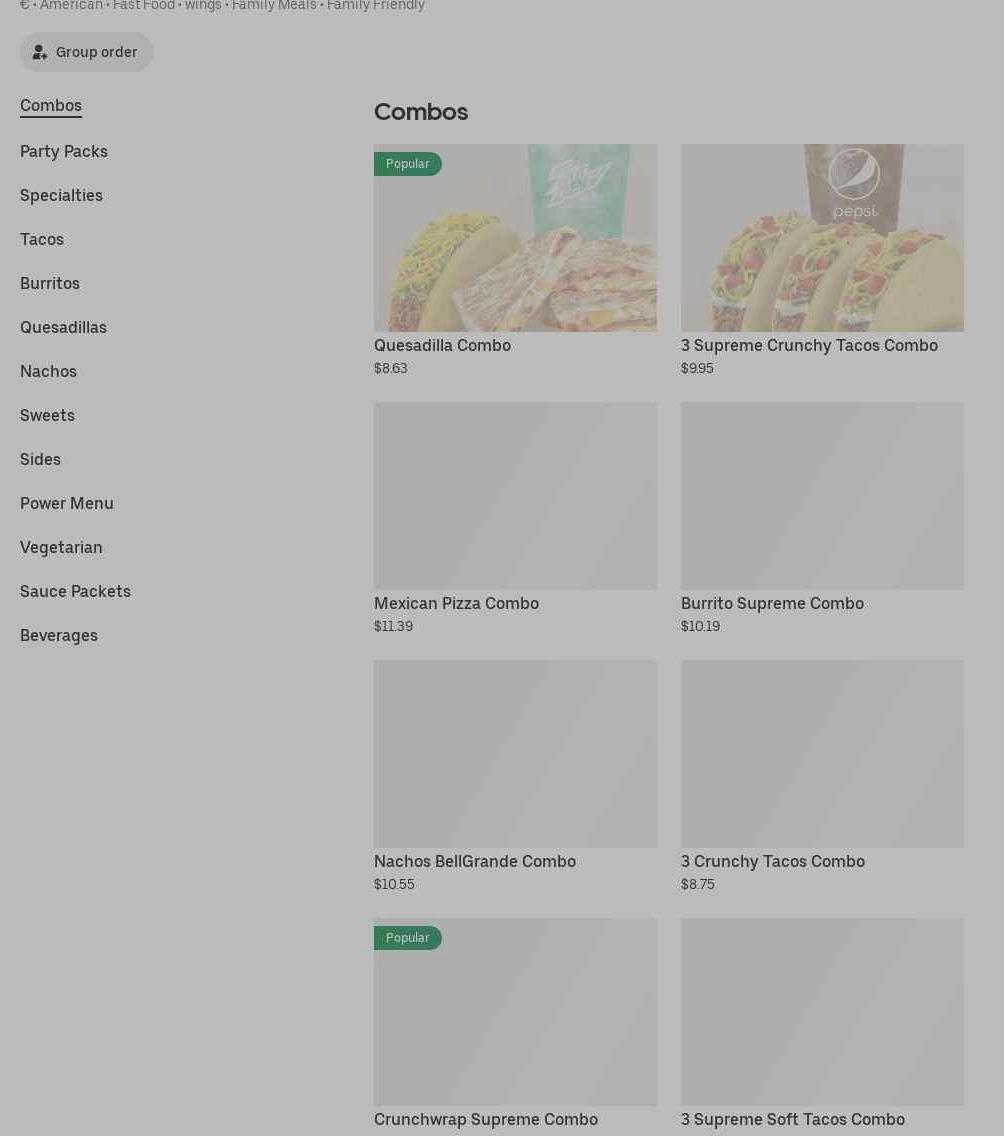Select the Combos menu category
This screenshot has height=1136, width=1004.
pos(51,105)
